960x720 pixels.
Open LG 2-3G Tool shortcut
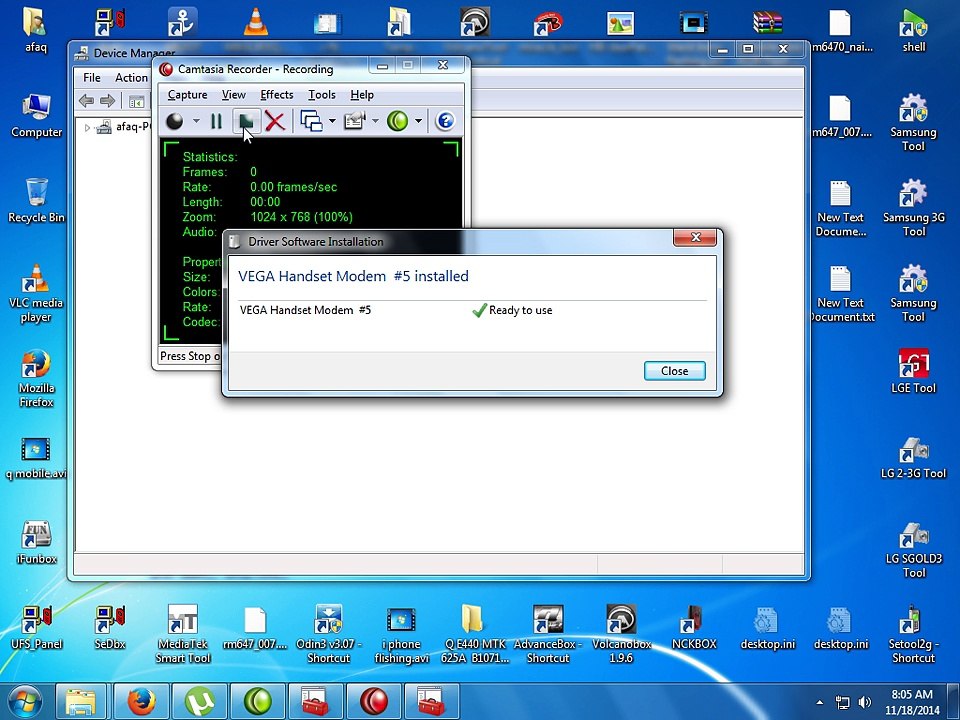tap(913, 458)
